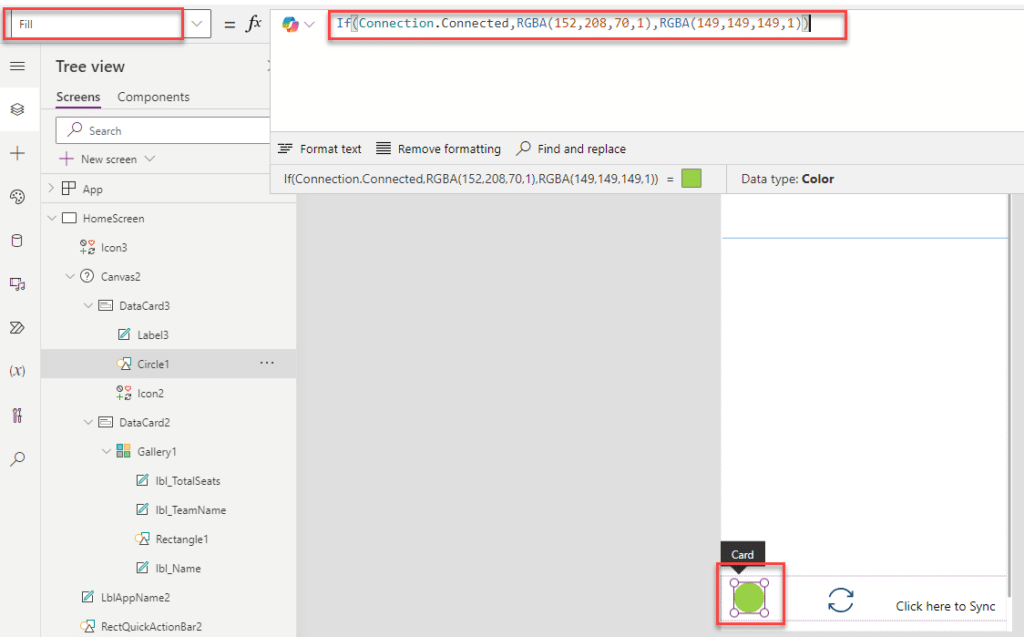Open the Tree view layers icon
Screen dimensions: 1024x637
17,109
